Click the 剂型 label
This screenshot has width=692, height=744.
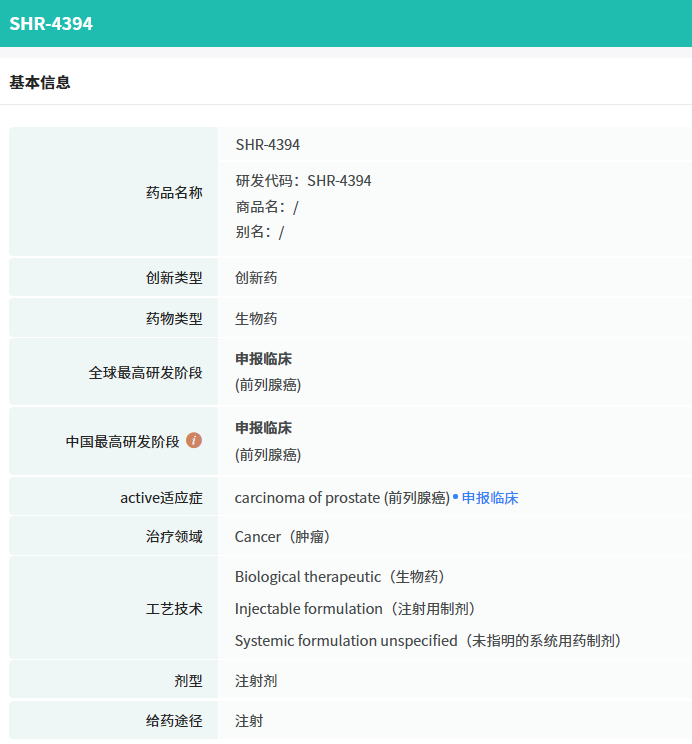coord(188,681)
